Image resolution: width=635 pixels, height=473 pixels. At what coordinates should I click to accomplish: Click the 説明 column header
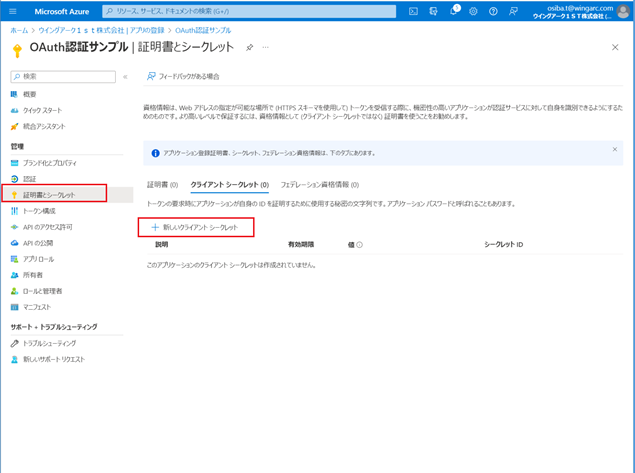pyautogui.click(x=162, y=244)
